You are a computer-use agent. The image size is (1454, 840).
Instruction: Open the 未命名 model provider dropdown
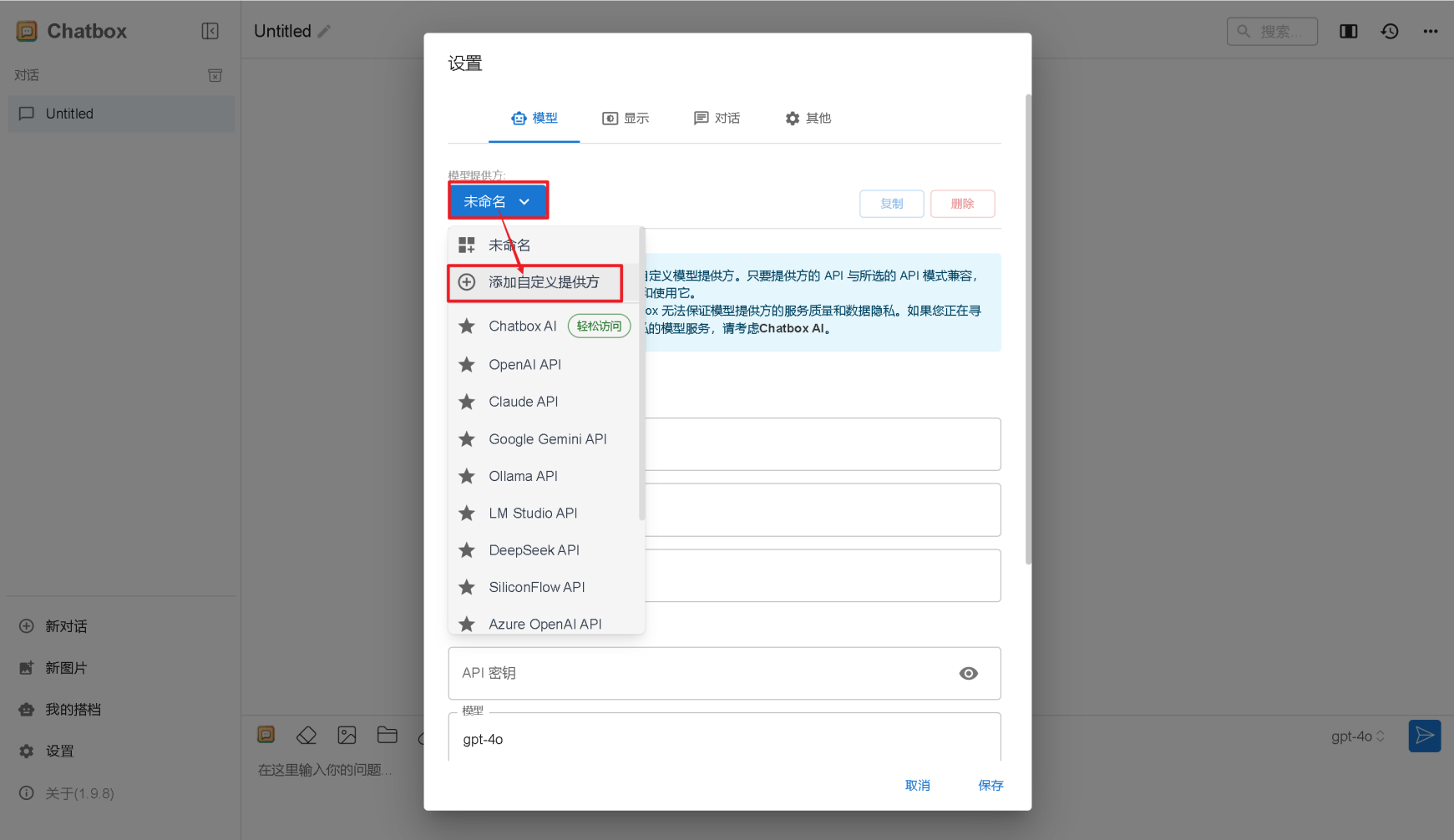point(498,201)
